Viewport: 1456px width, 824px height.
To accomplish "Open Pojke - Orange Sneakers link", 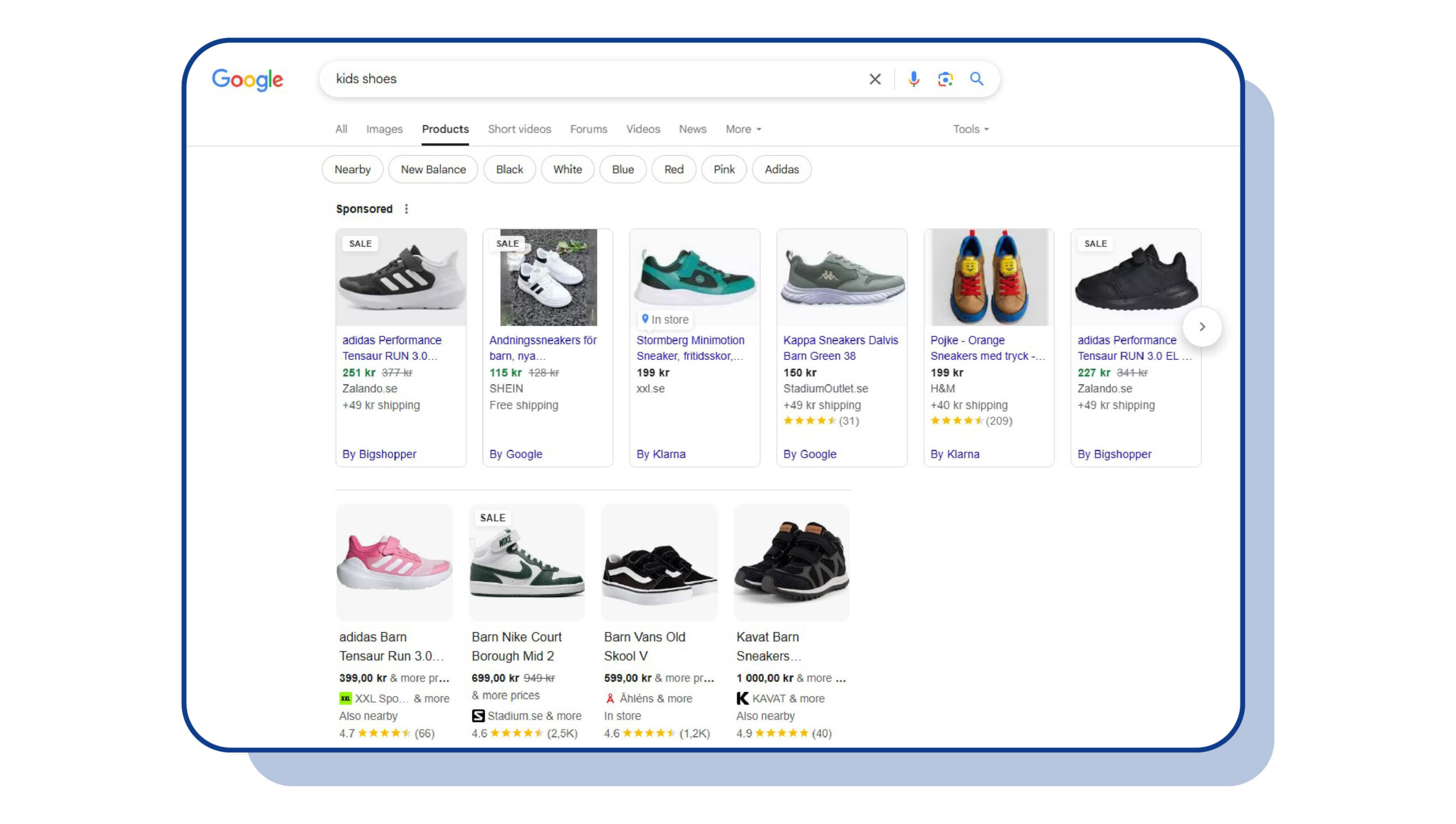I will tap(988, 348).
